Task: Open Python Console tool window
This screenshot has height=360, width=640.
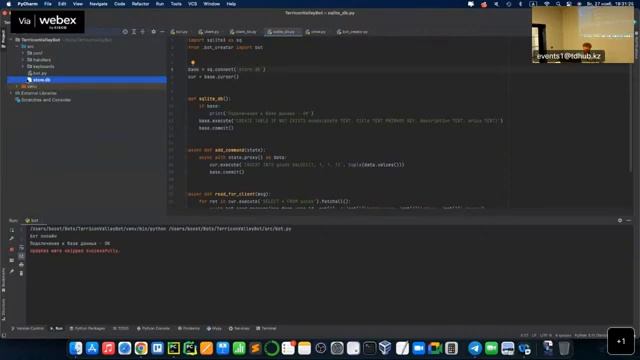Action: coord(153,329)
